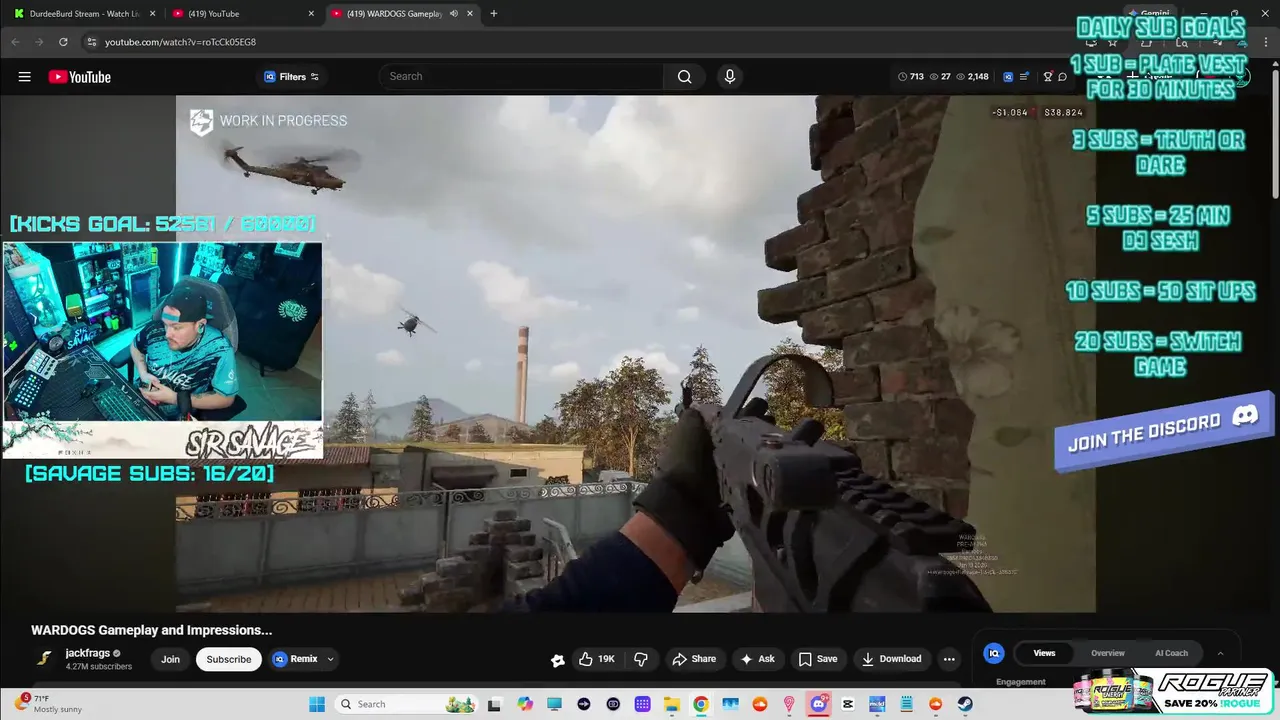The height and width of the screenshot is (720, 1280).
Task: Mute audio on the WARDOGS tab speaker icon
Action: click(x=454, y=13)
